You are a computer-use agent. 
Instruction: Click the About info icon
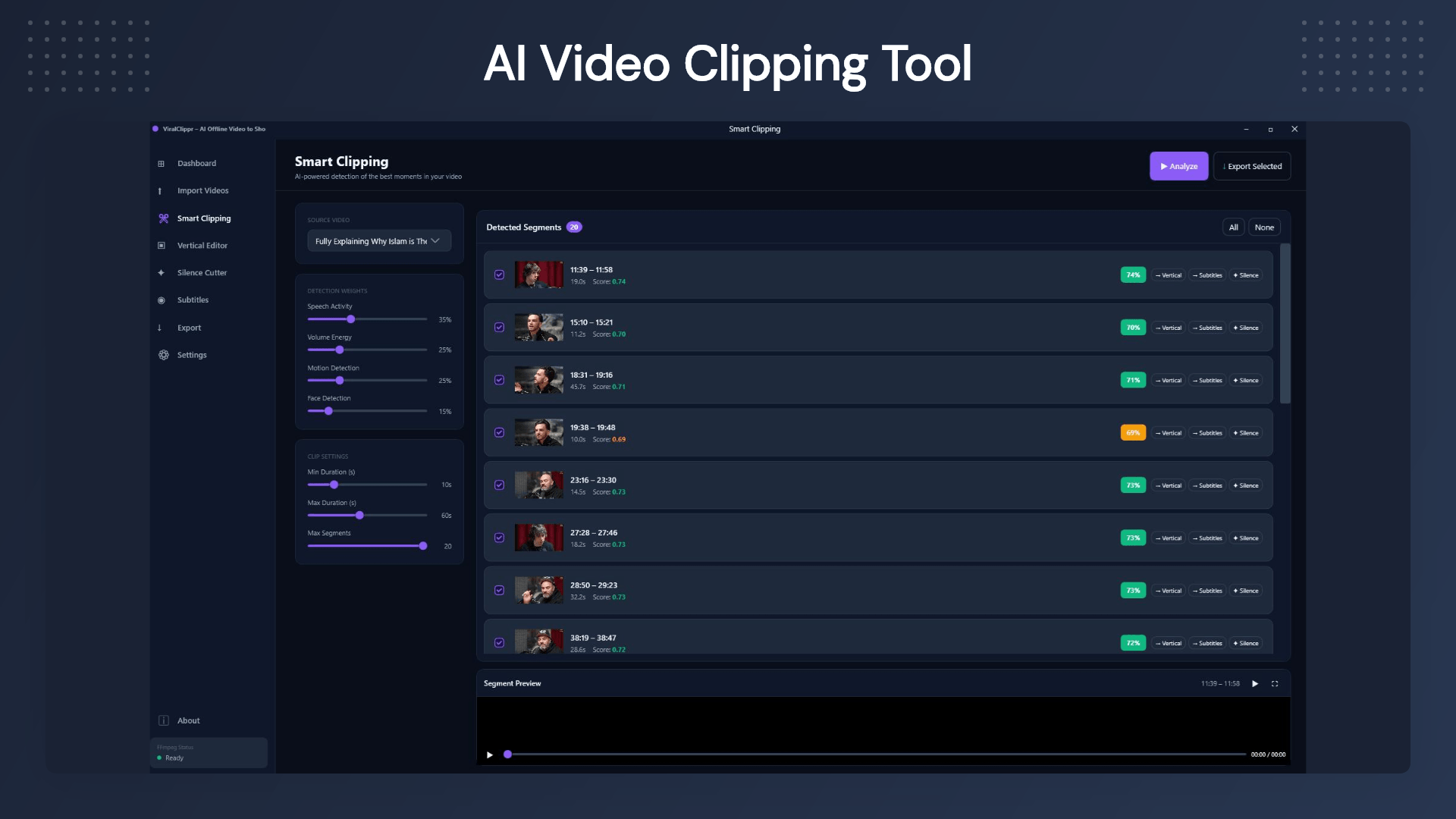(163, 720)
